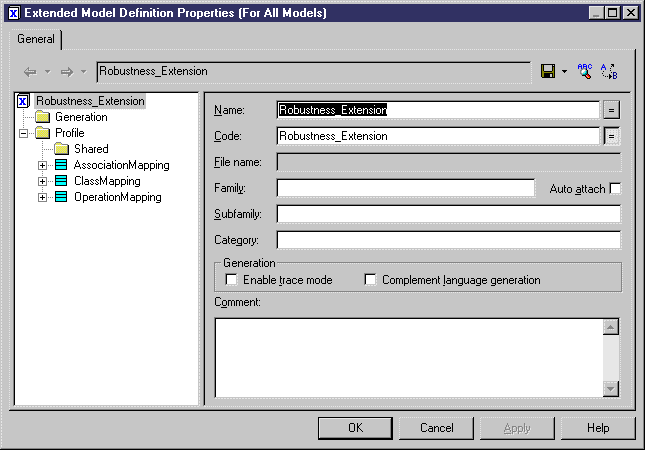Open the back arrow history dropdown
The image size is (645, 450).
[x=48, y=72]
